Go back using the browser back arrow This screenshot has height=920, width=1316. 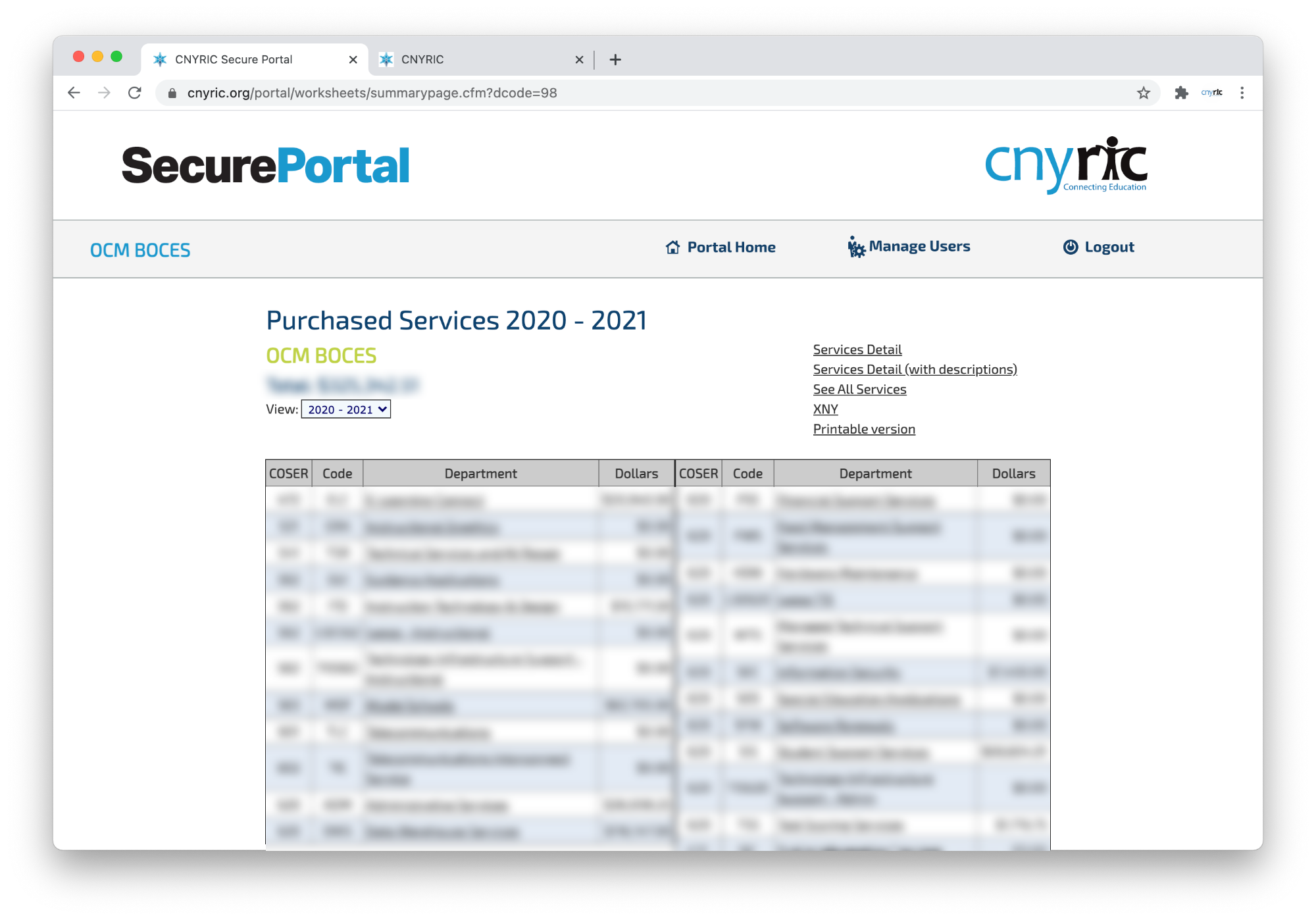point(74,93)
